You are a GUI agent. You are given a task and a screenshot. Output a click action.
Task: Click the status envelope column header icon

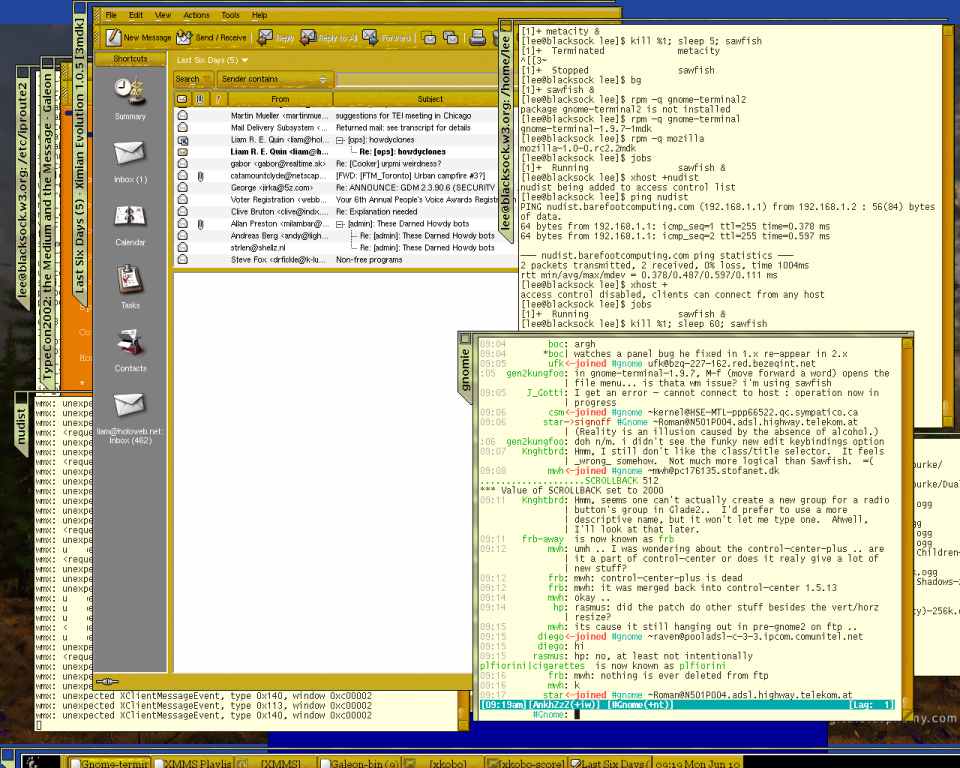182,99
